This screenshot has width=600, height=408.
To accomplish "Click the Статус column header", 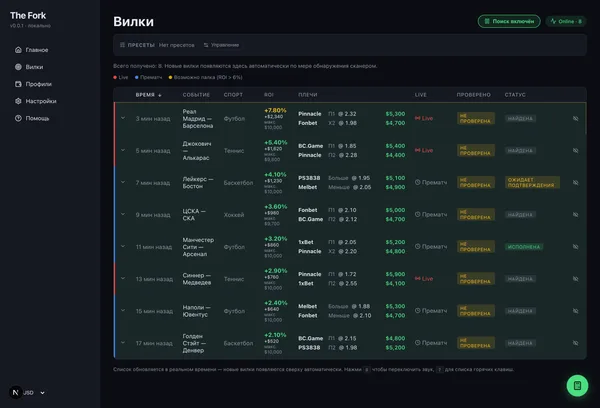I will [515, 95].
